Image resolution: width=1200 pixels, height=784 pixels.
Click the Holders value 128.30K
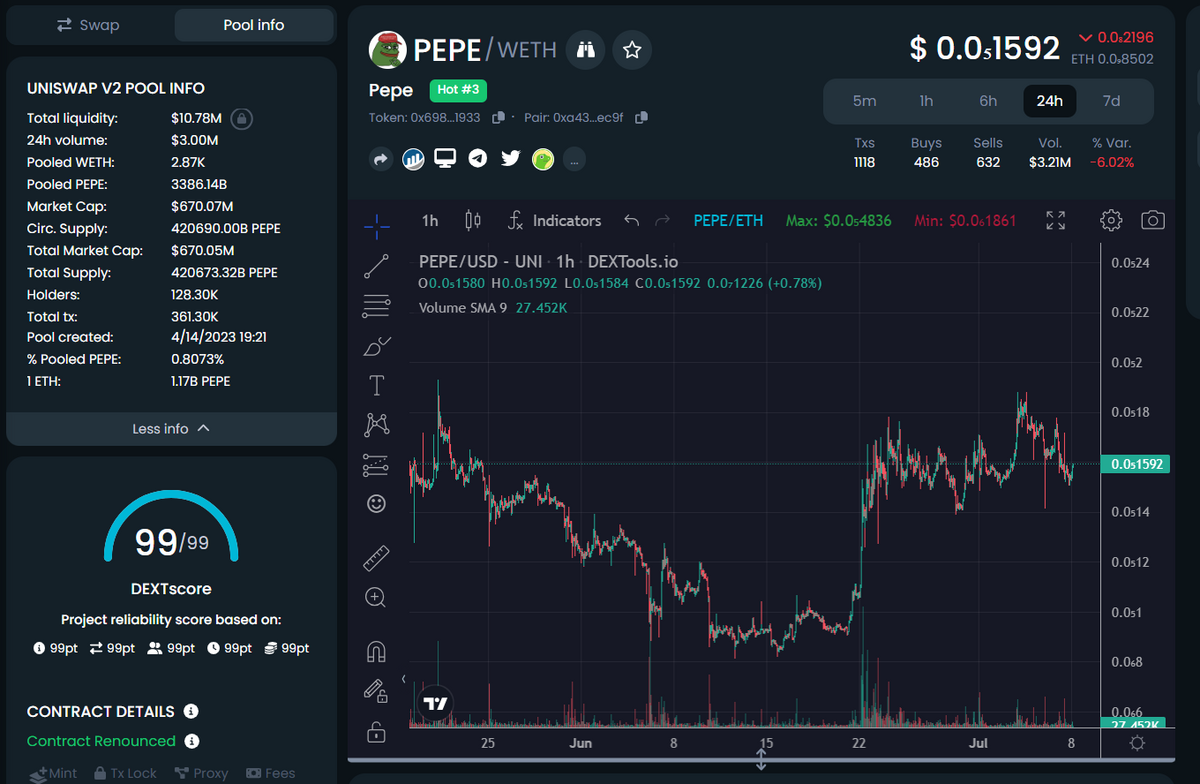pos(195,294)
